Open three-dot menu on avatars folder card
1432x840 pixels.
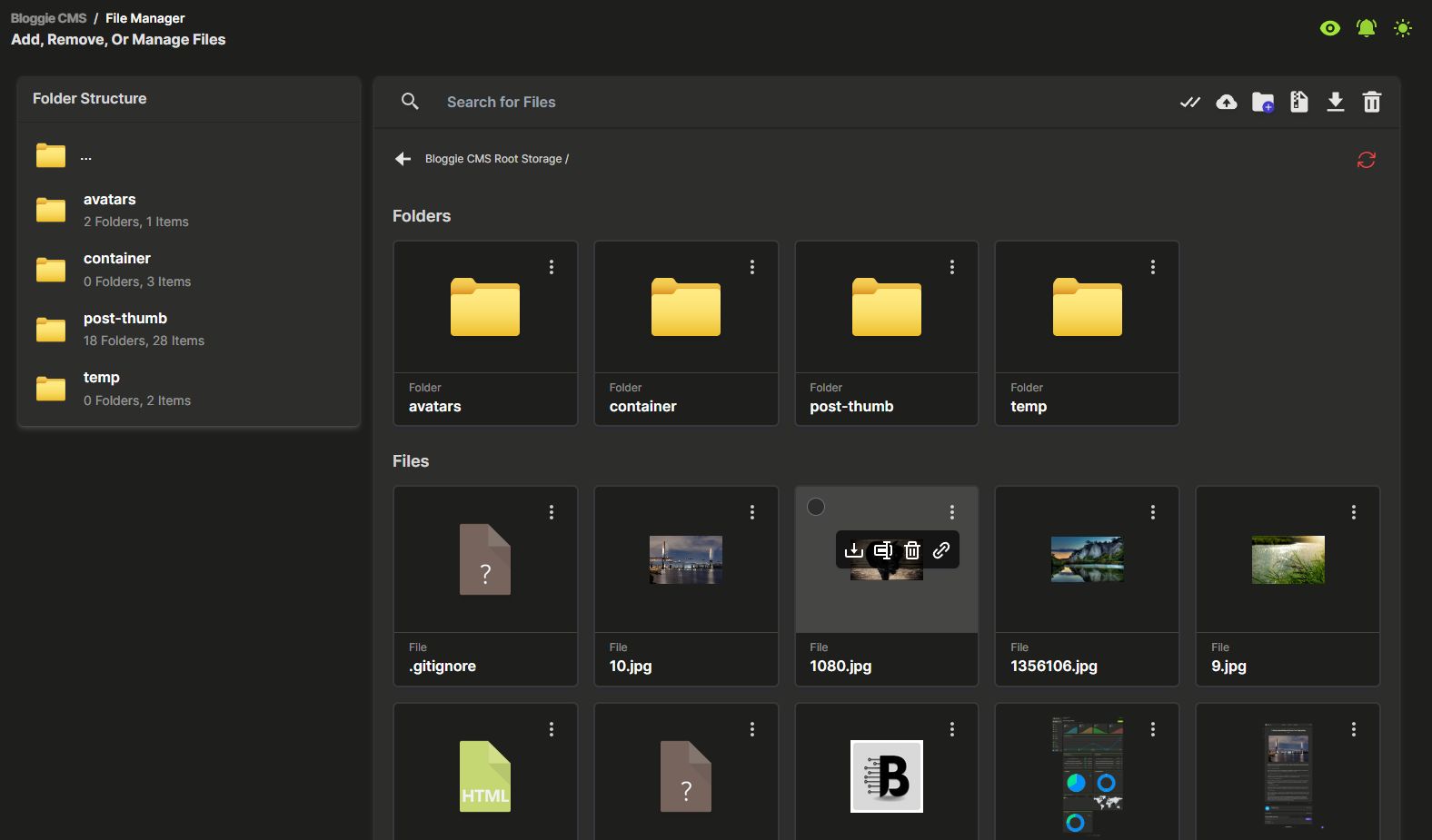552,267
